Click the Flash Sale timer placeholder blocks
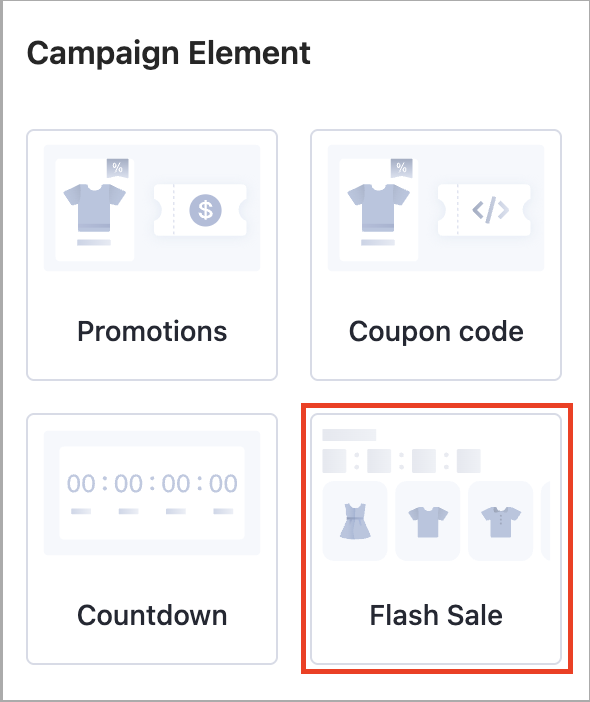Viewport: 590px width, 702px height. (x=402, y=461)
